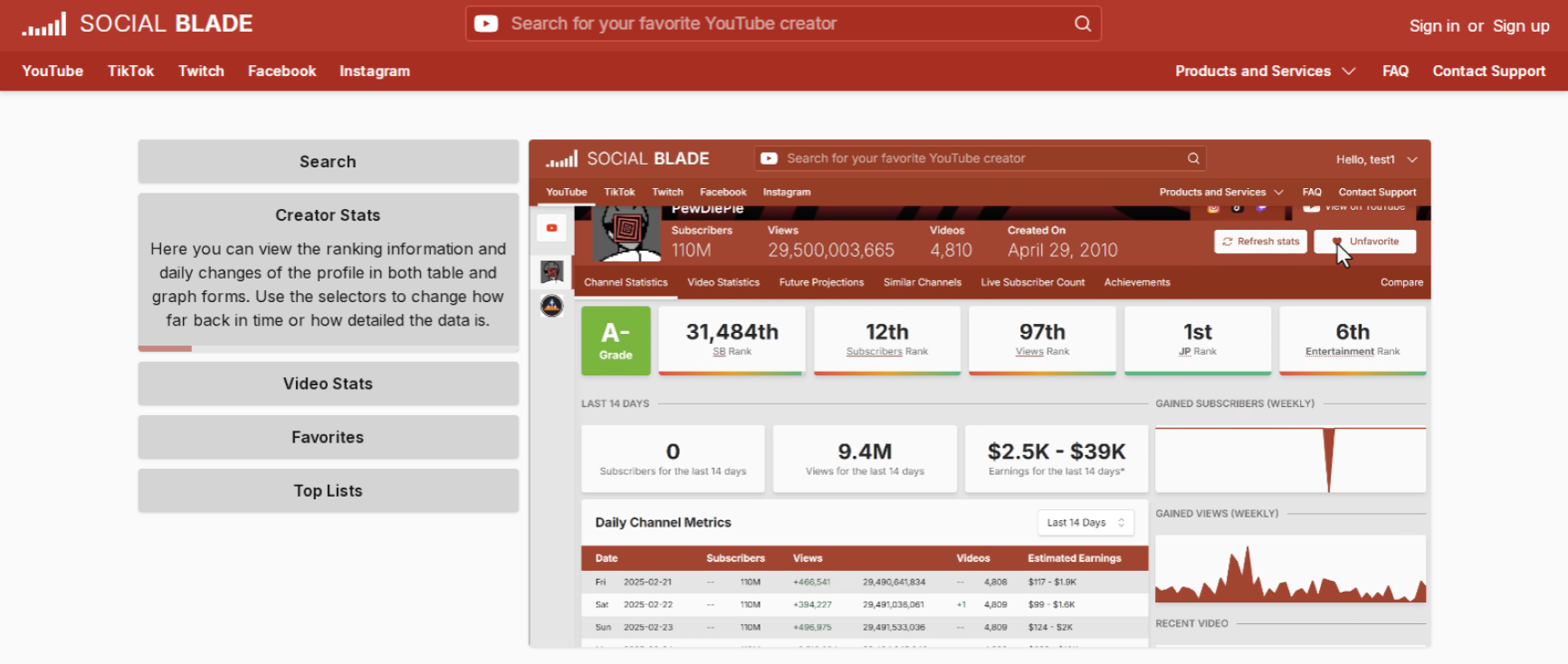Click the up-down arrows on 'Last 14 Days' selector

coord(1121,523)
